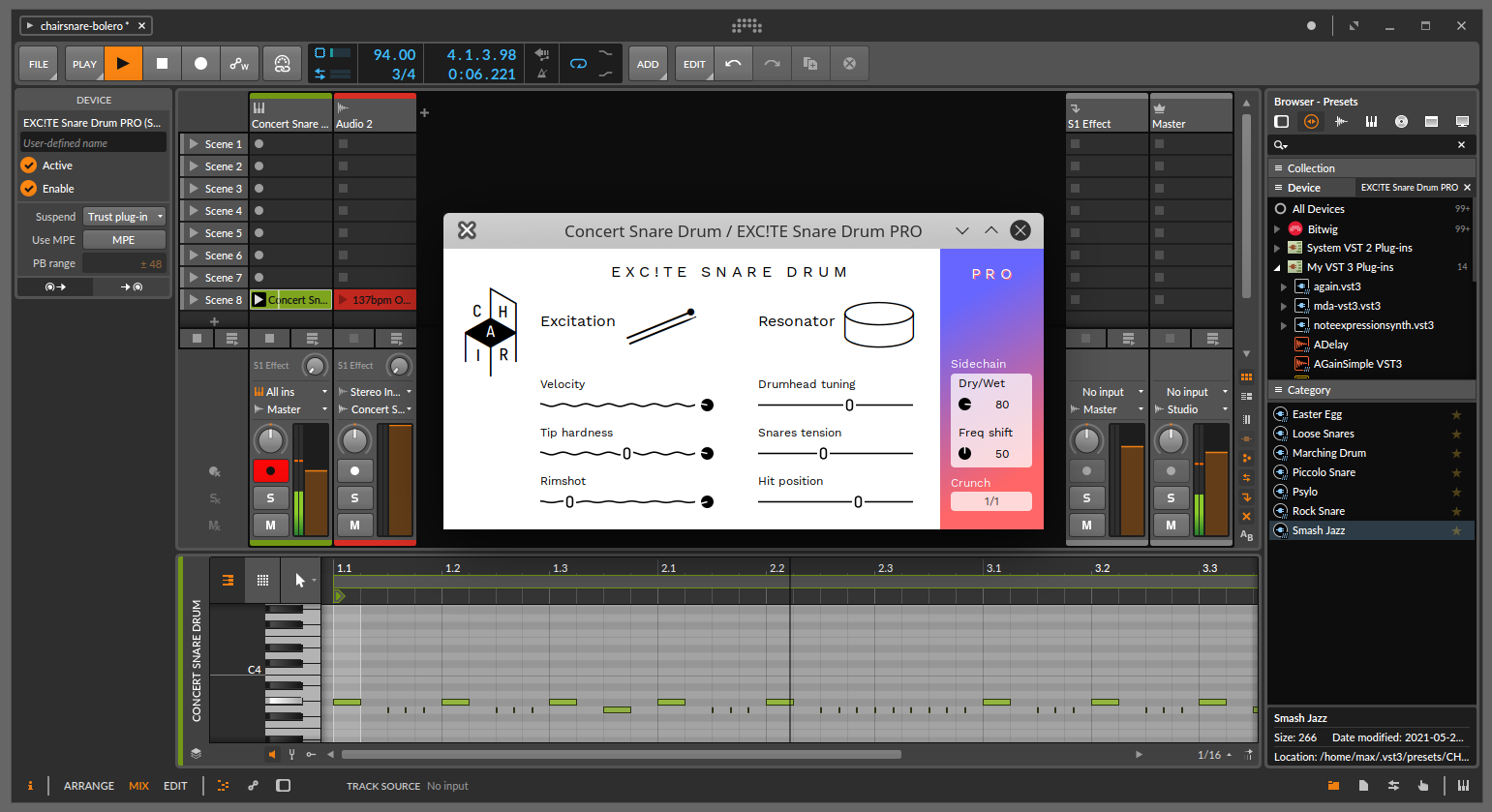The width and height of the screenshot is (1492, 812).
Task: Toggle the folder browser panel icon bottom-right
Action: [x=1333, y=786]
